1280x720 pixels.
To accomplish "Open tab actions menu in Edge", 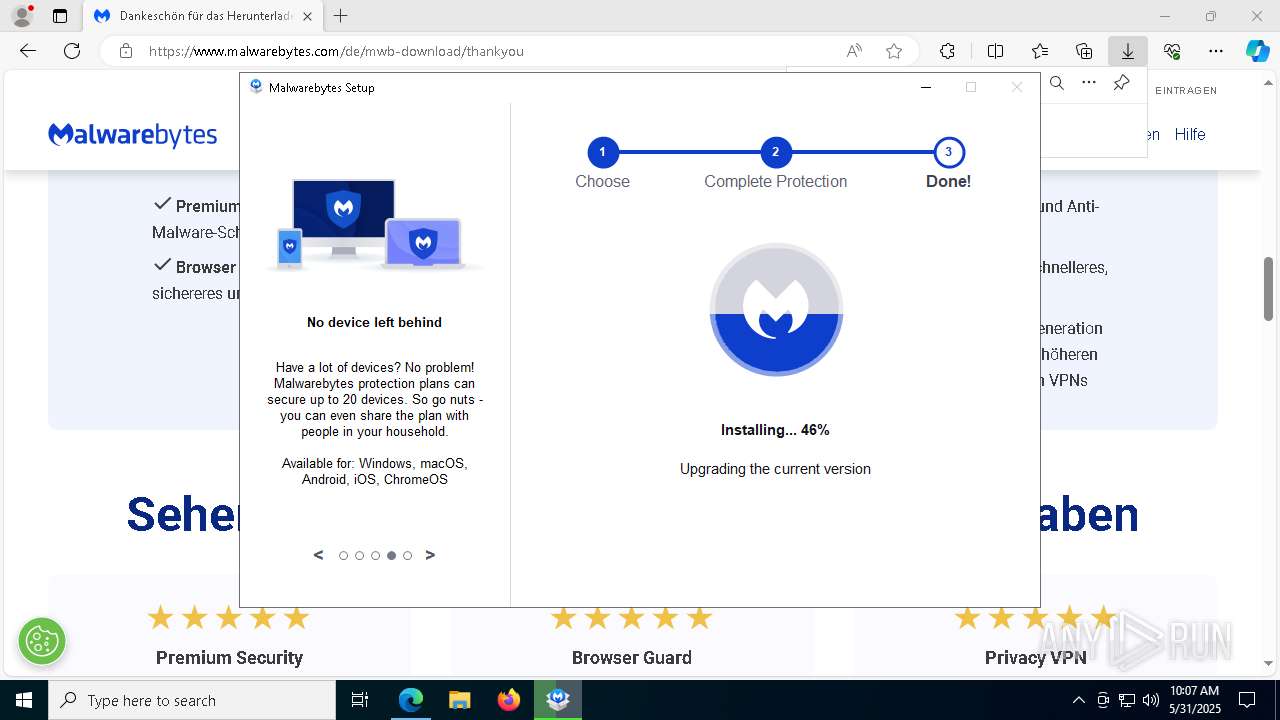I will [60, 16].
